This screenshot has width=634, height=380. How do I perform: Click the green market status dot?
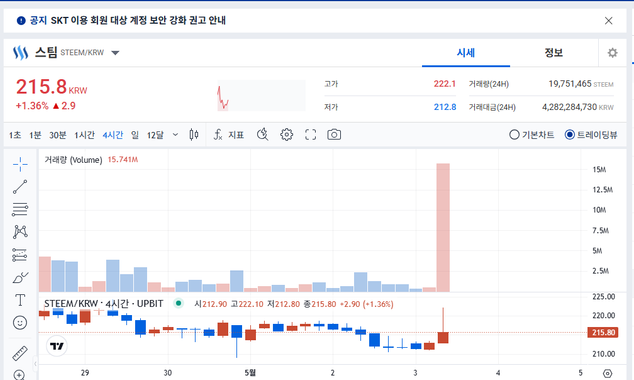click(178, 303)
